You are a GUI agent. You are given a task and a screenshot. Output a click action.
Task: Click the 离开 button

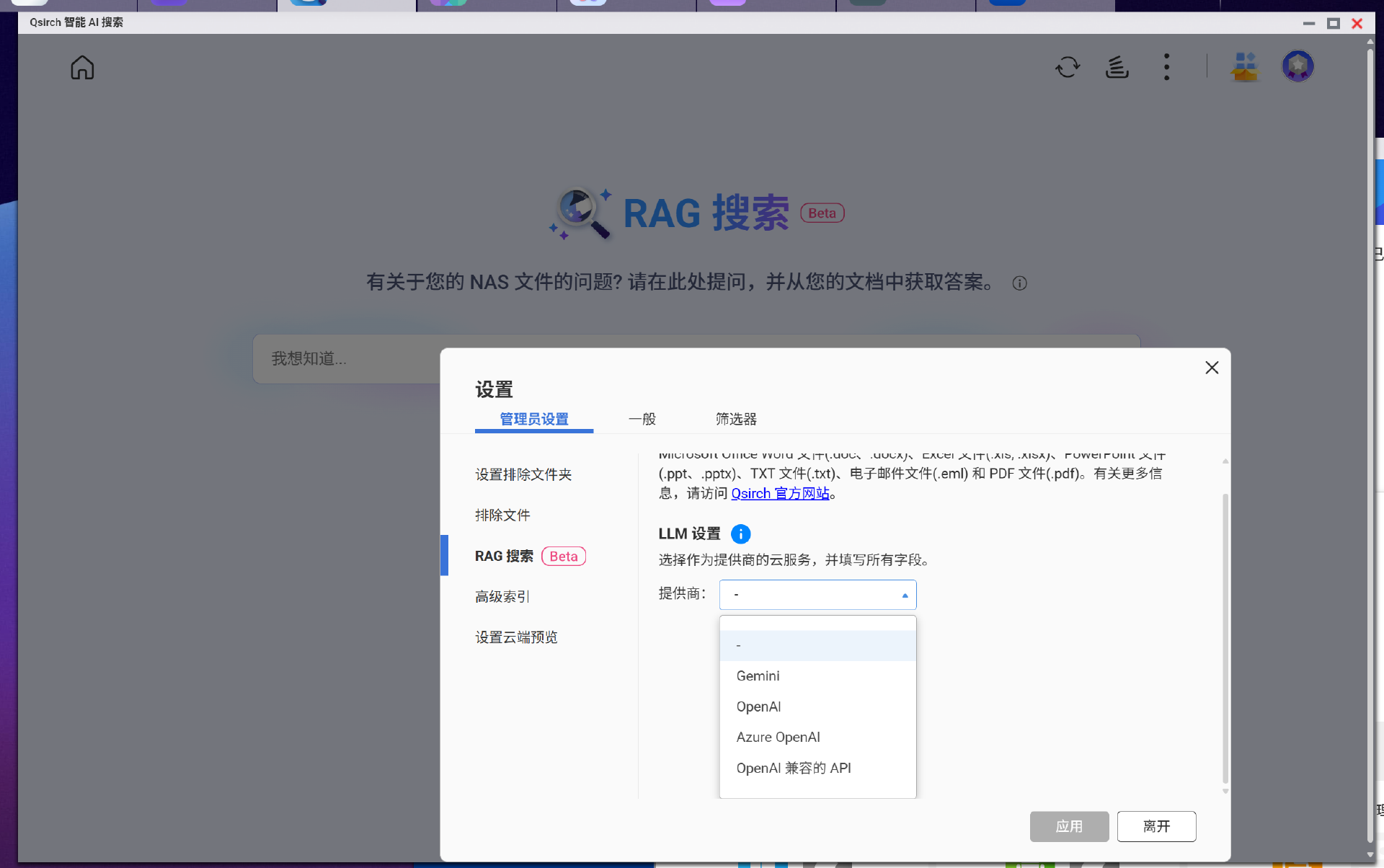1156,826
